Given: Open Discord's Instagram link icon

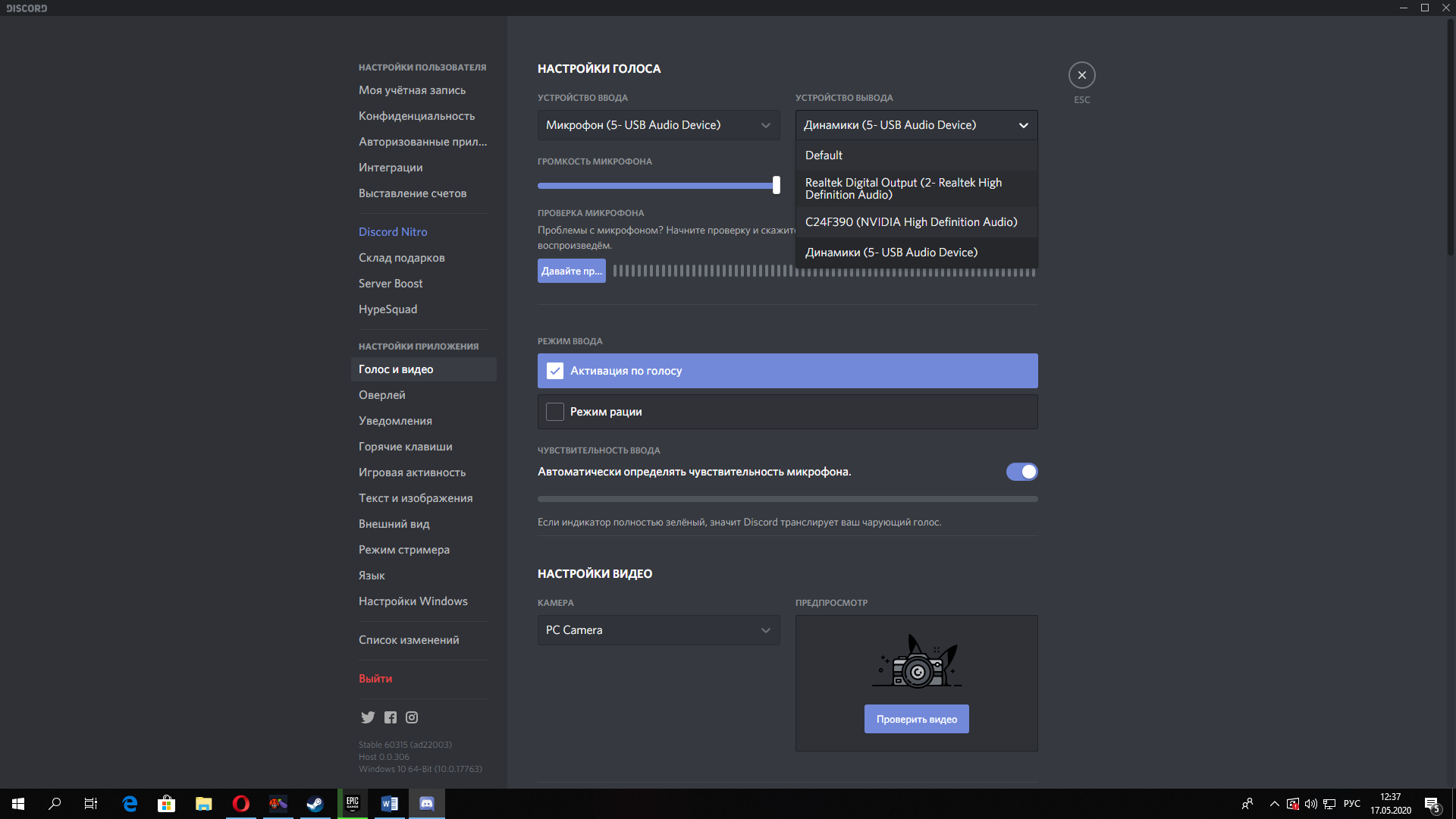Looking at the screenshot, I should click(412, 717).
